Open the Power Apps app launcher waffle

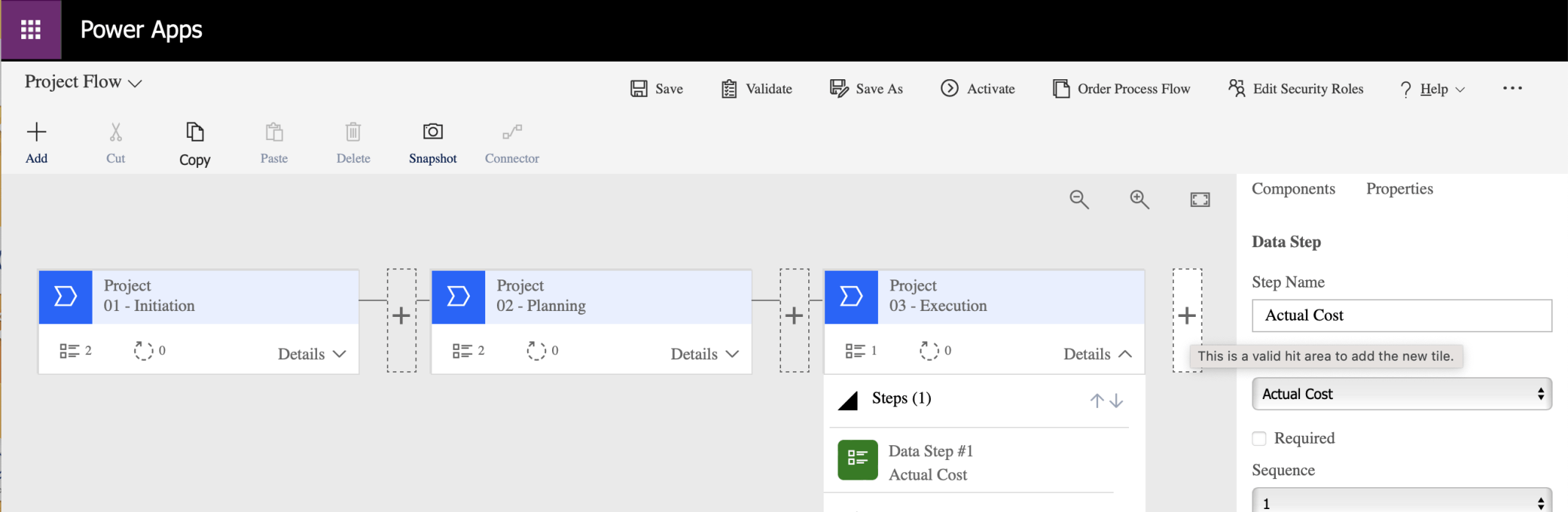(x=31, y=30)
